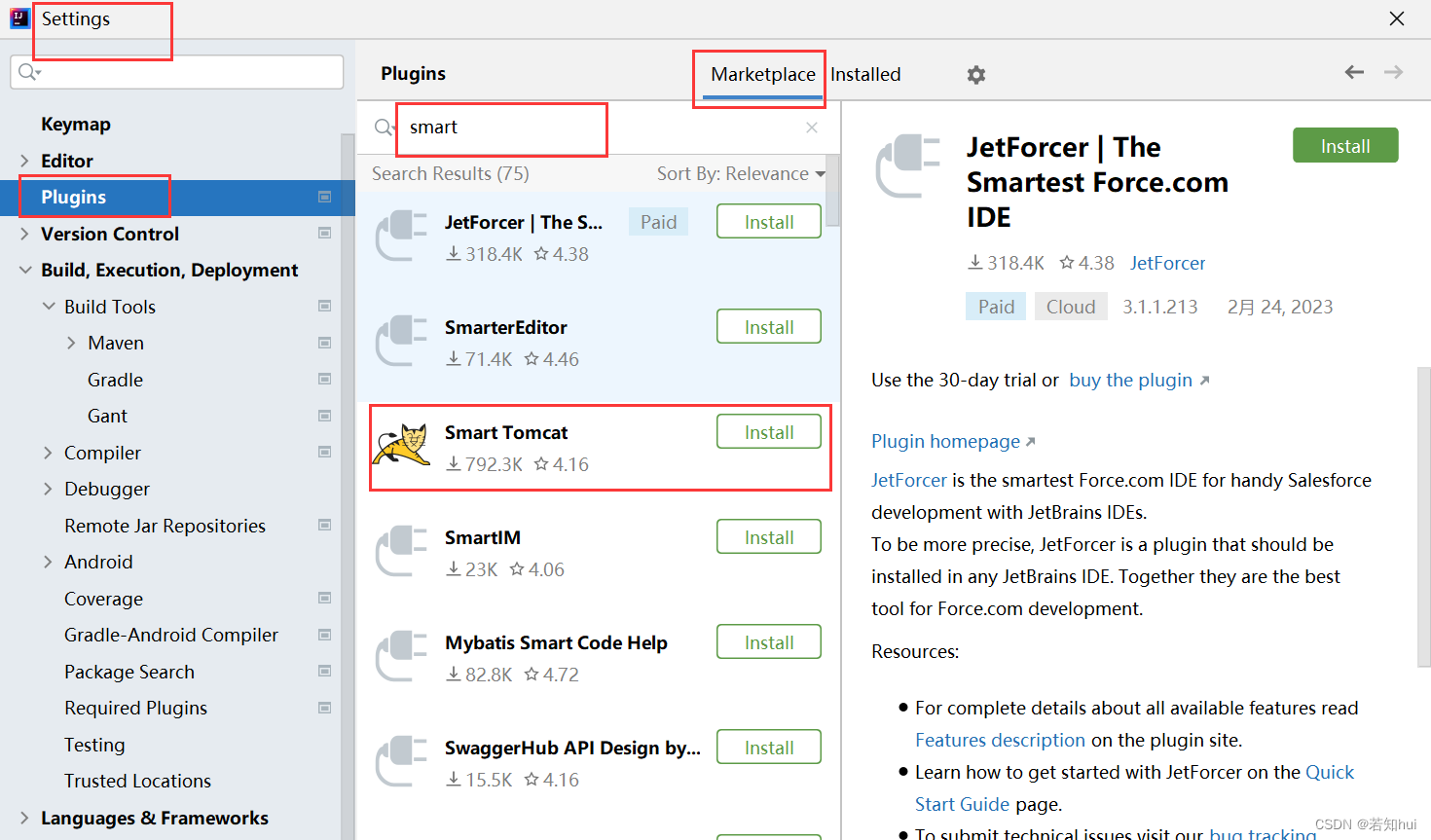Click the settings tree scrollbar
Screen dimensions: 1431x840
348,485
